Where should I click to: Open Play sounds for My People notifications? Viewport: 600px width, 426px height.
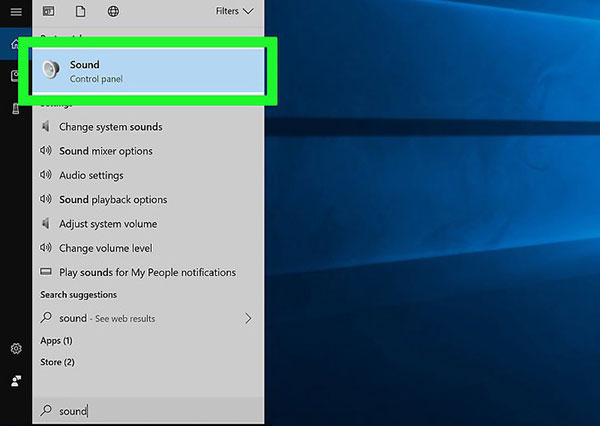[x=147, y=272]
